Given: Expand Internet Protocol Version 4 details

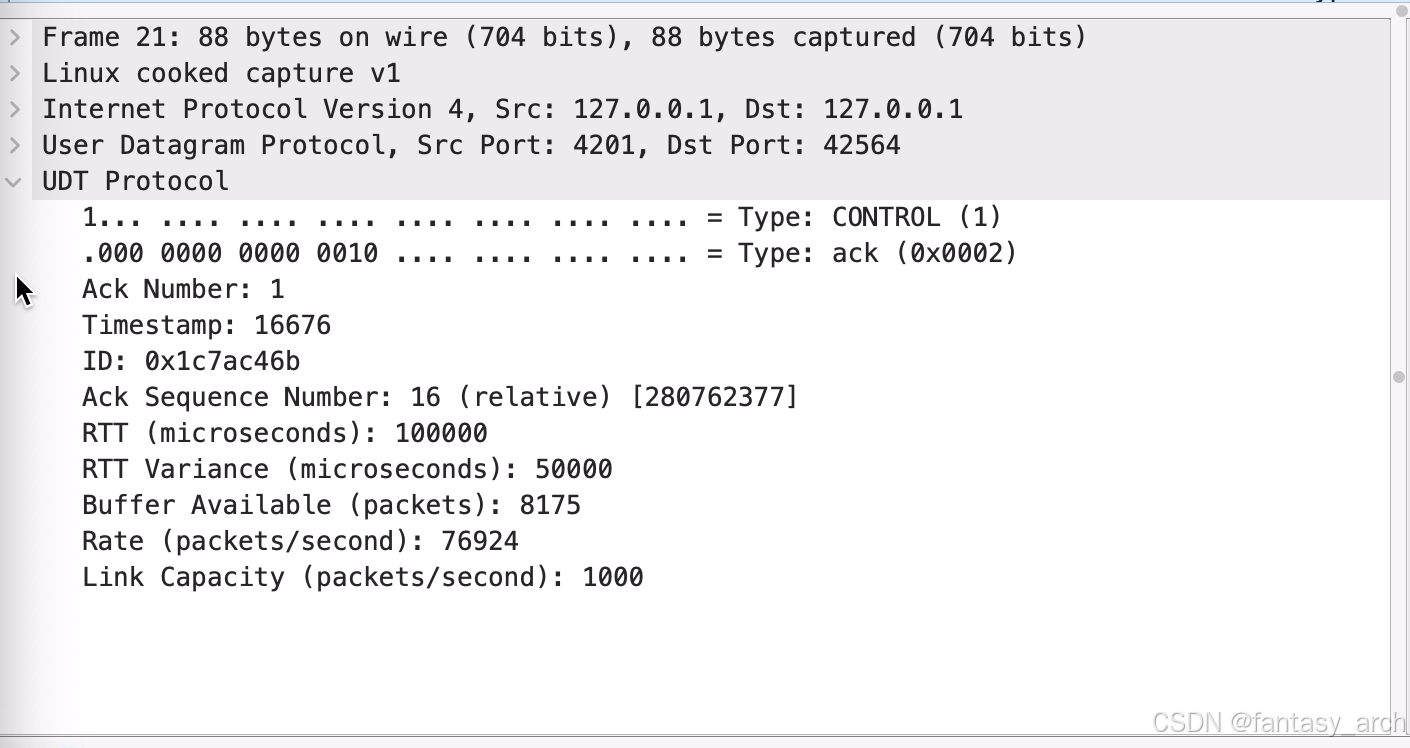Looking at the screenshot, I should tap(14, 109).
